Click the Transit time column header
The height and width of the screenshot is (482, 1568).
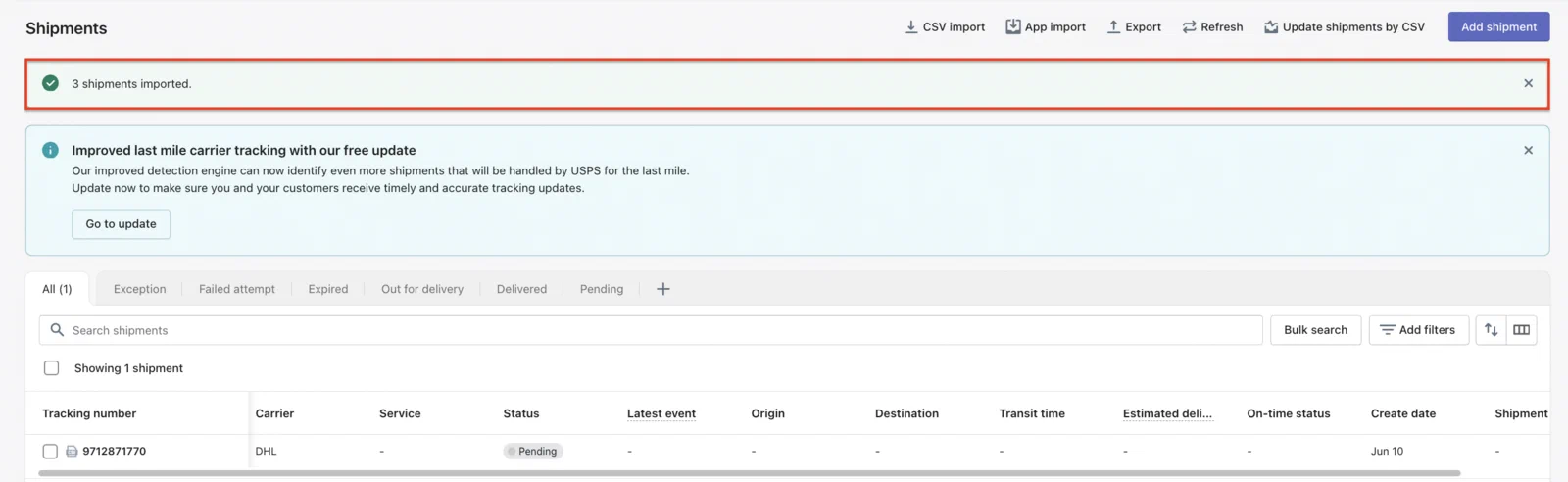coord(1032,413)
